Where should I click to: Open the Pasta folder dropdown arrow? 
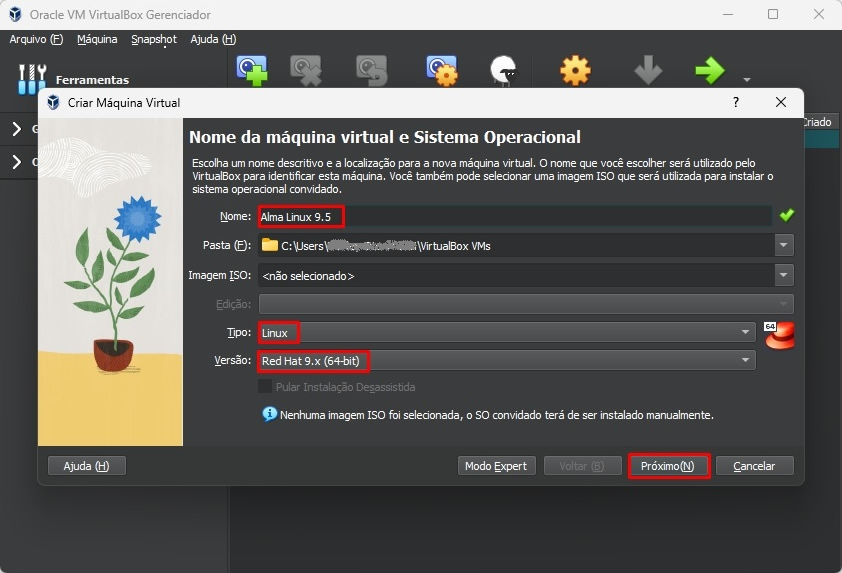(783, 245)
